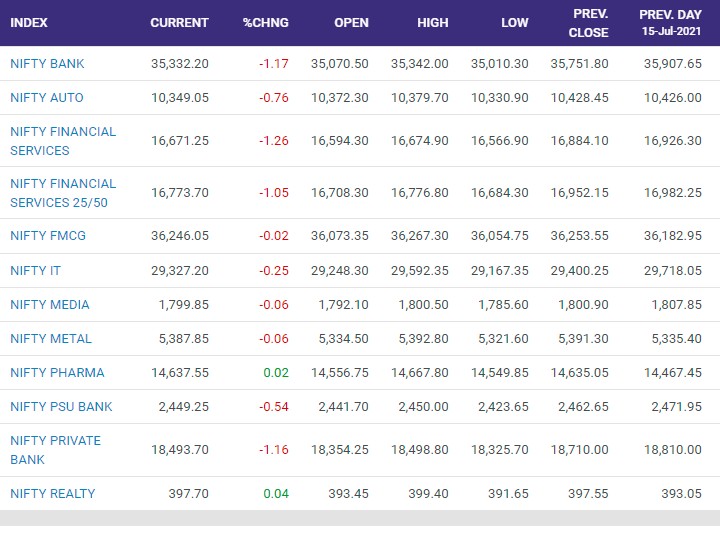Select NIFTY FMCG change -0.02
The width and height of the screenshot is (720, 540).
(x=274, y=236)
